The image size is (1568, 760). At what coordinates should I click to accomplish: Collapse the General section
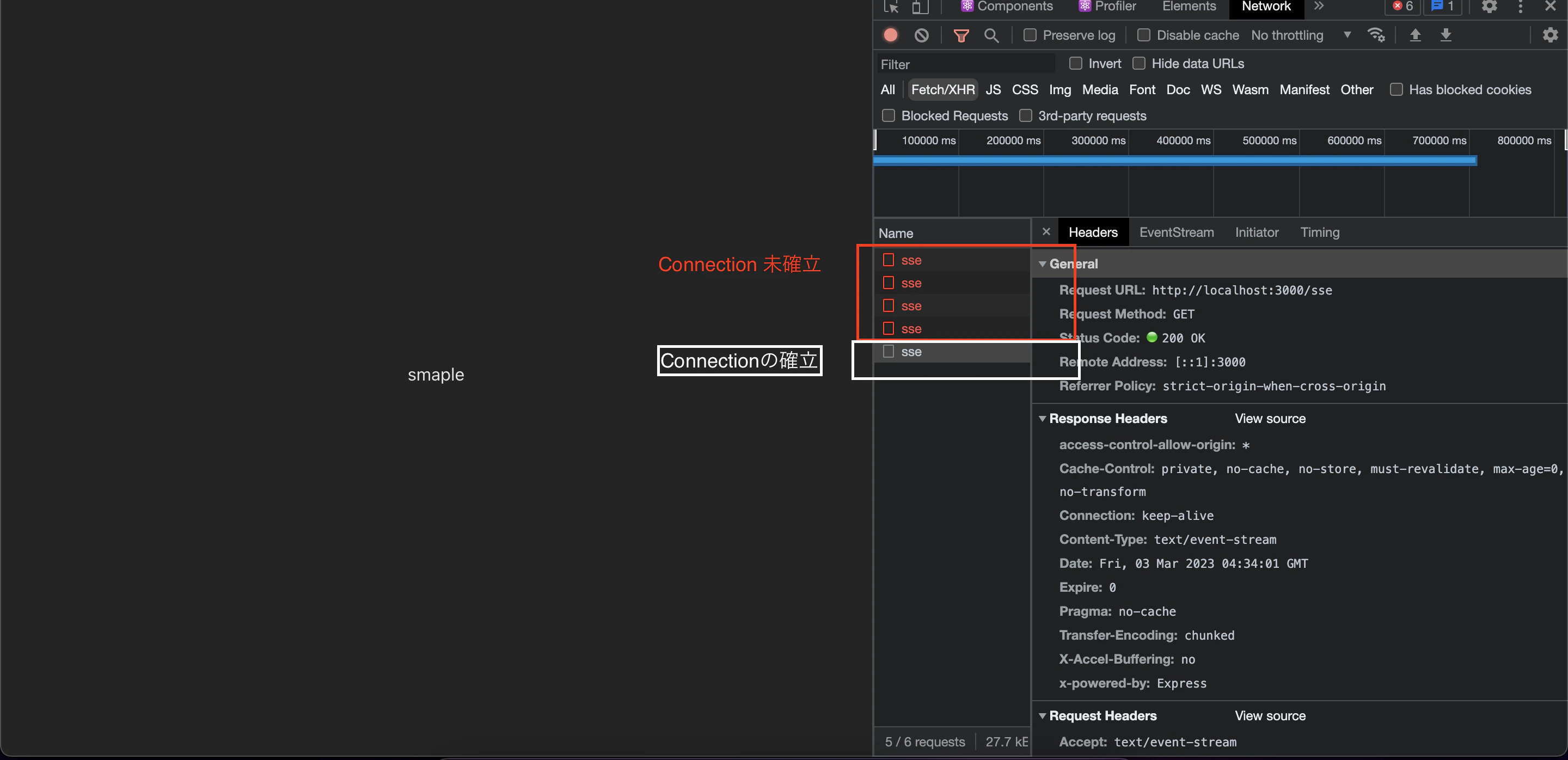click(x=1042, y=264)
